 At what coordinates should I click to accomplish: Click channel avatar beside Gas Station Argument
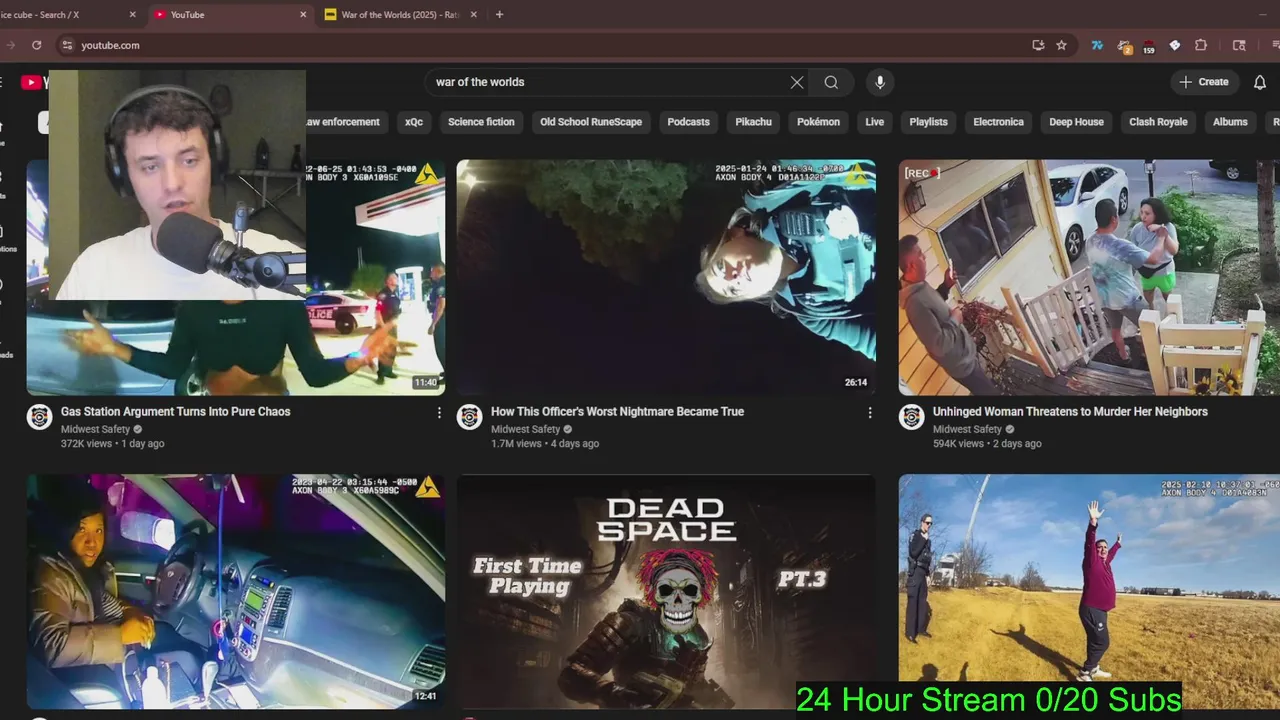tap(39, 417)
